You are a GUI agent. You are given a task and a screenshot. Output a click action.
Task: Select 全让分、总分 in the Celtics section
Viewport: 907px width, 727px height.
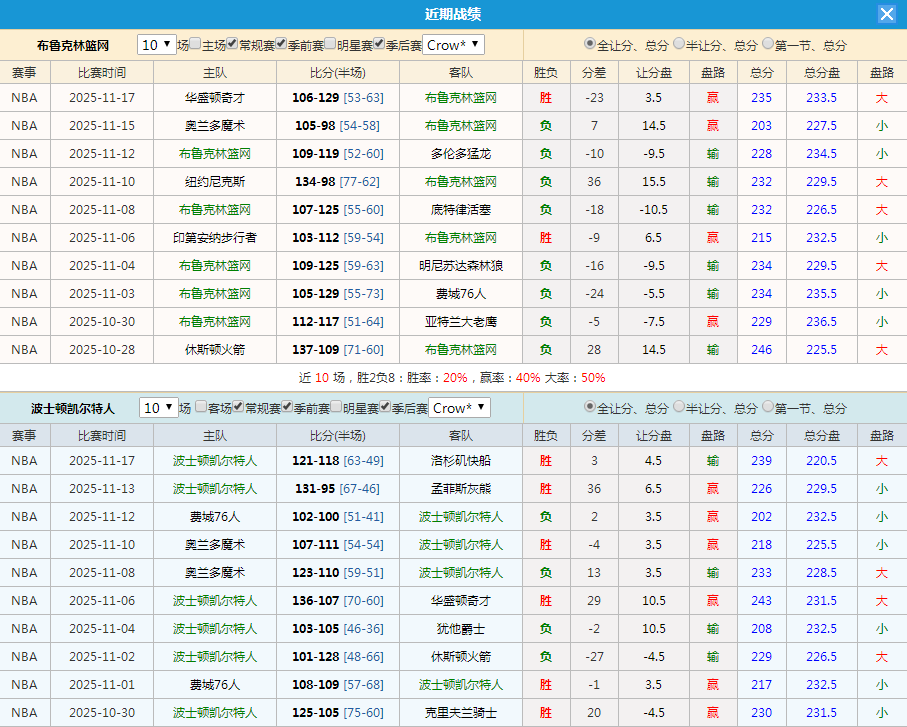pos(591,408)
